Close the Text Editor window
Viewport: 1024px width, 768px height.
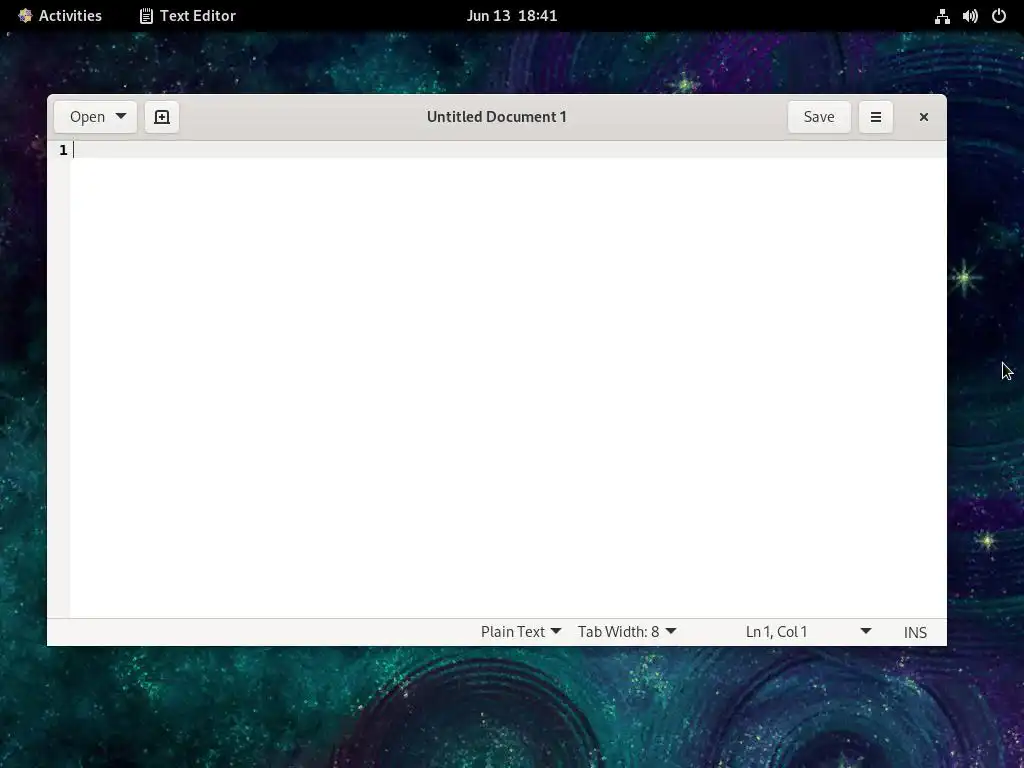coord(923,117)
